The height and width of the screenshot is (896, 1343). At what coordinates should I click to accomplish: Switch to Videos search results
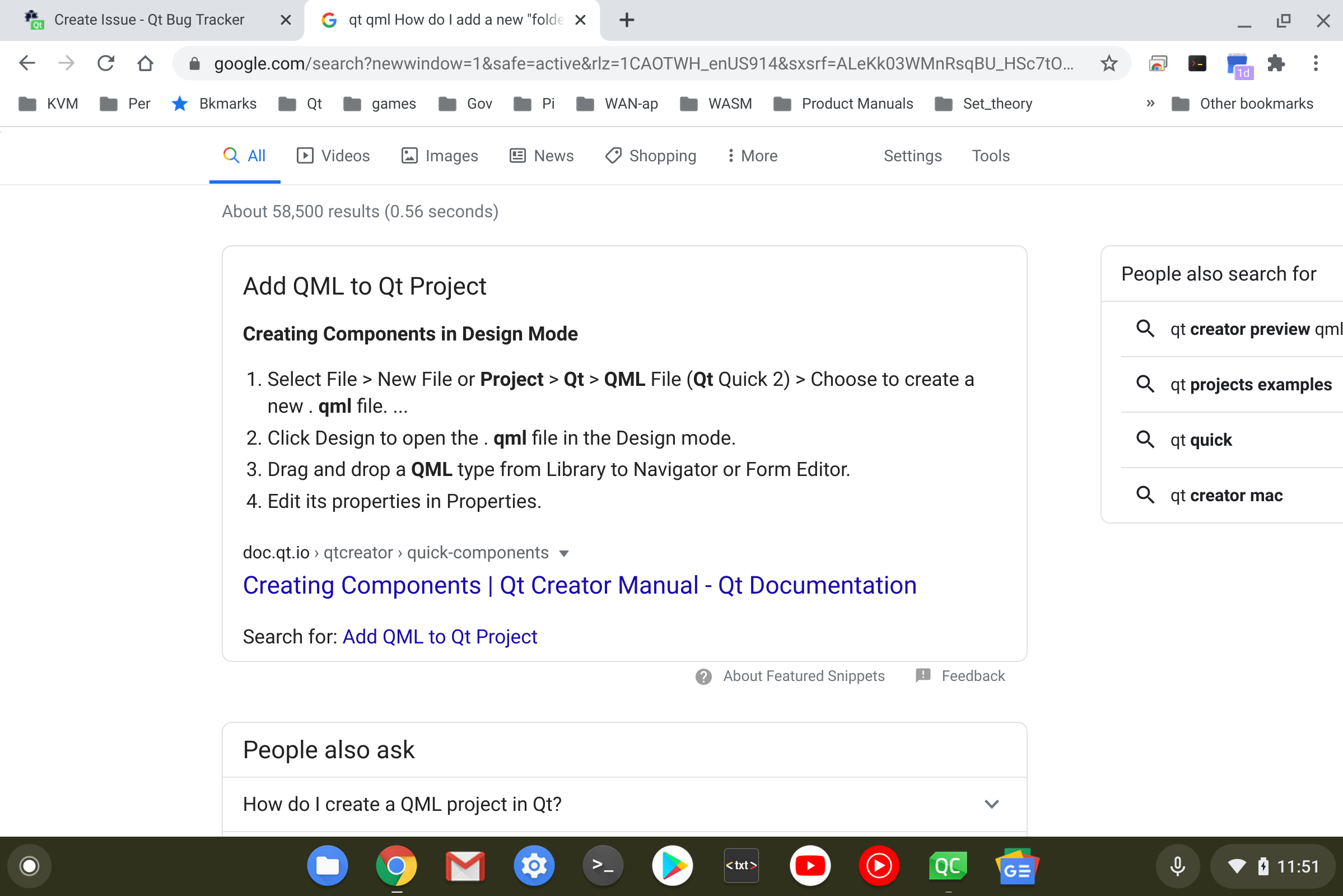pyautogui.click(x=333, y=156)
